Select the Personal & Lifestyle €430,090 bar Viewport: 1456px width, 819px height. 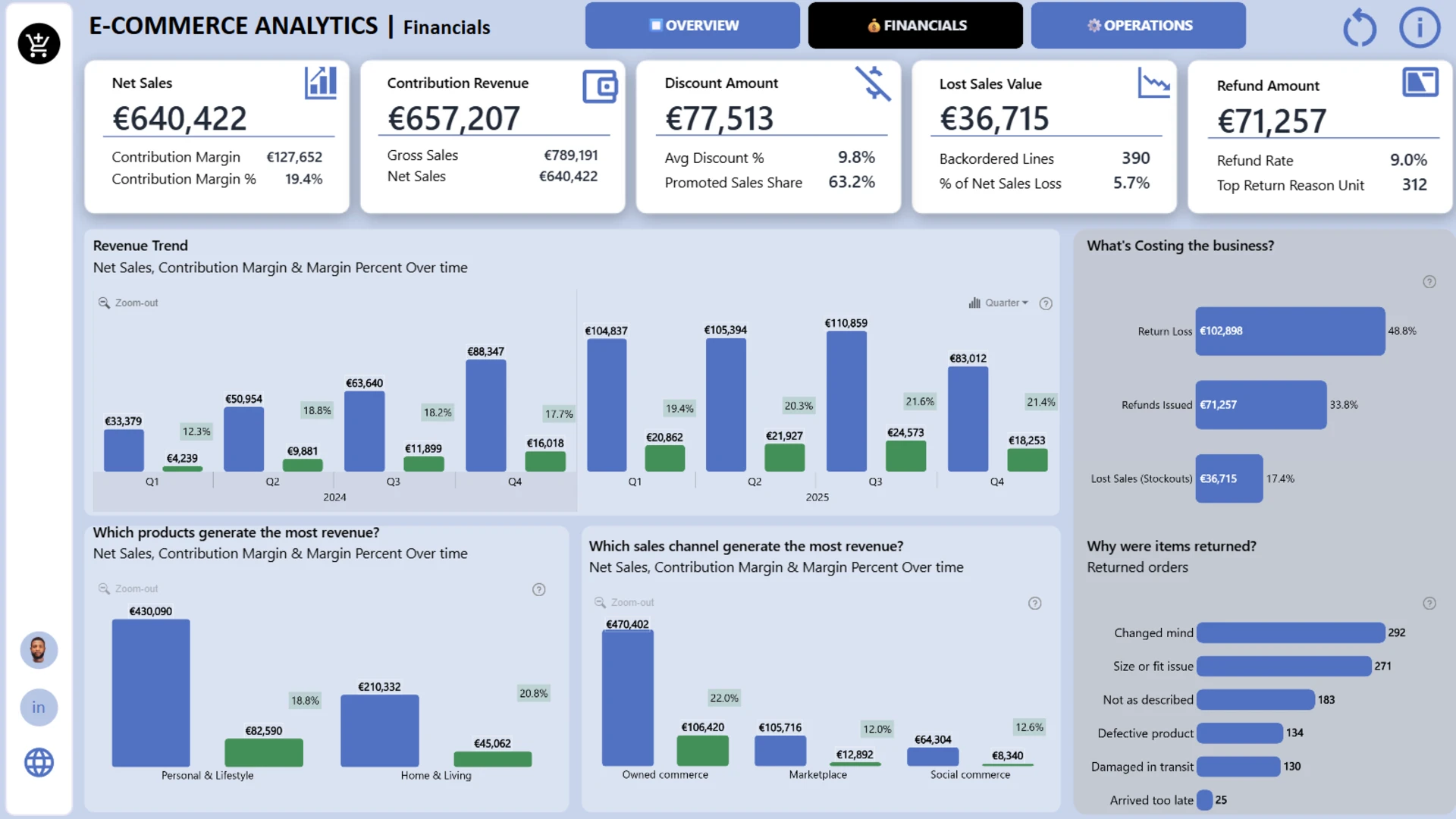tap(151, 692)
